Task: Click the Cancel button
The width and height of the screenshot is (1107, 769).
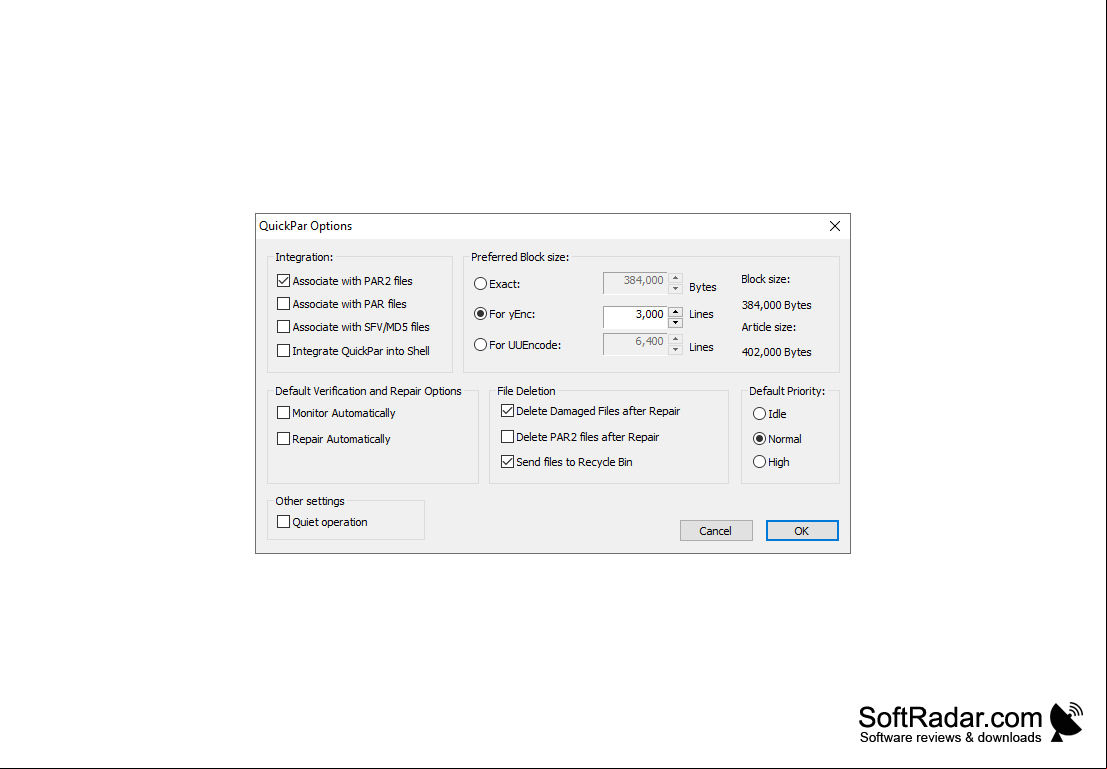Action: pos(716,531)
